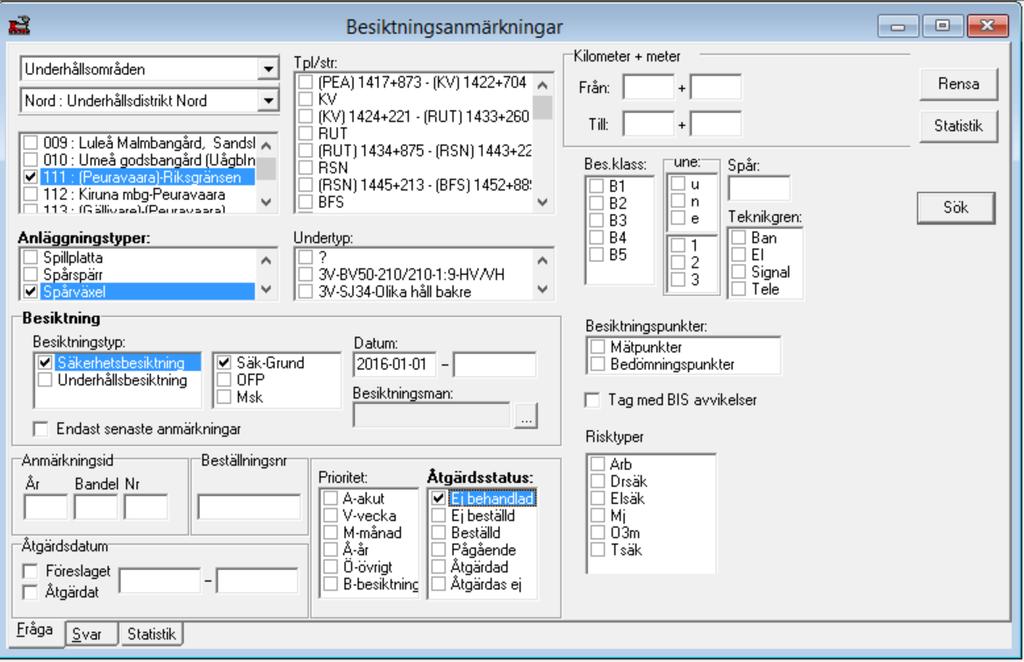Check Föreslaget under Åtgärdsdatum
Viewport: 1024px width, 662px height.
pyautogui.click(x=29, y=571)
